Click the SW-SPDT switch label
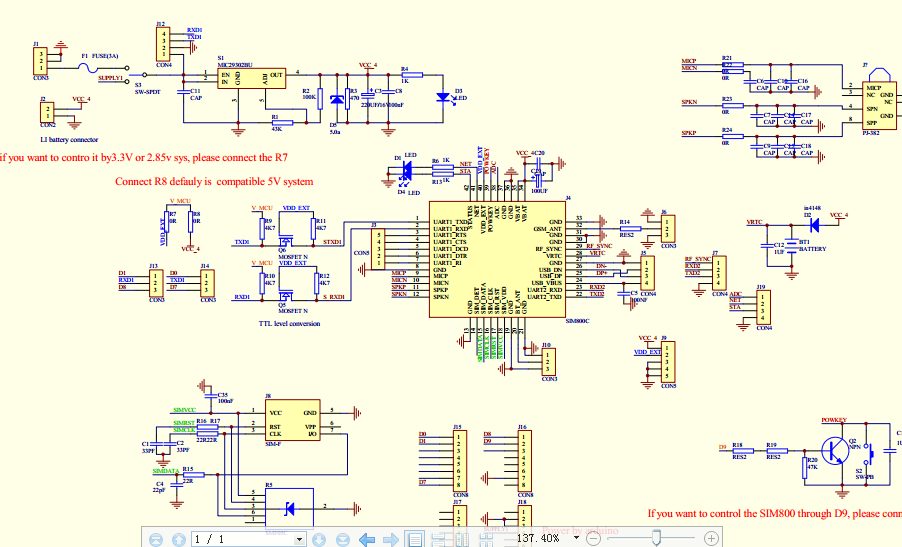Viewport: 902px width, 547px height. point(147,92)
